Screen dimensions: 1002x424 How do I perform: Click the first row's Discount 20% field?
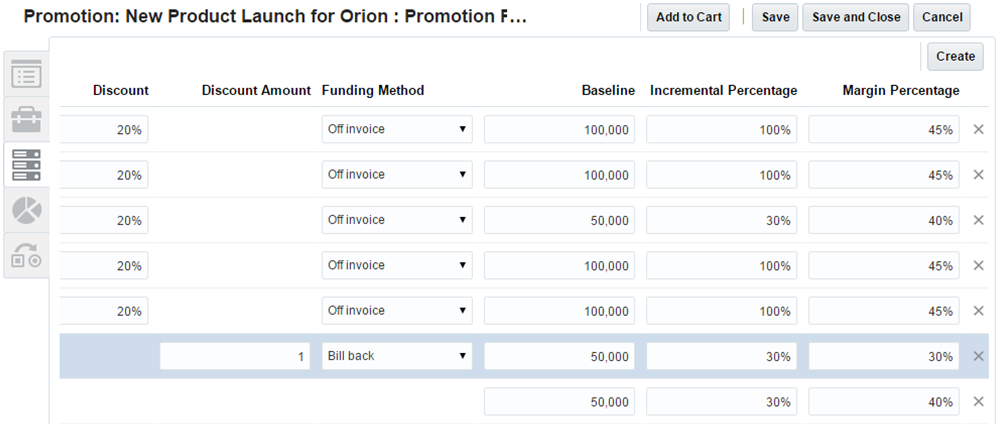click(x=104, y=129)
